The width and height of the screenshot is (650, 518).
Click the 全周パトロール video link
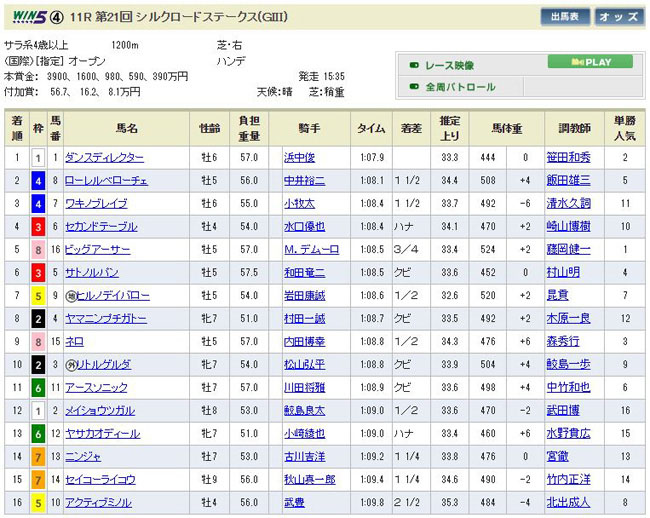[460, 87]
